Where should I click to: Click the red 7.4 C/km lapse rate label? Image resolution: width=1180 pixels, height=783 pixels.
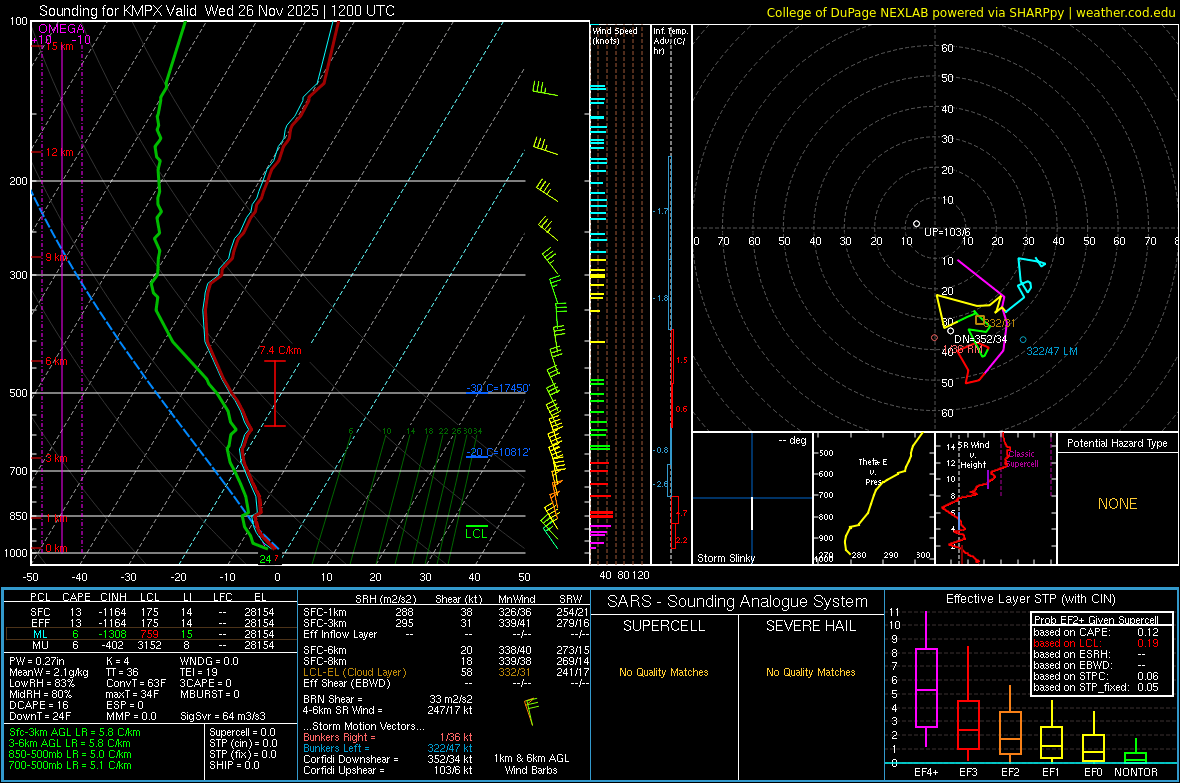tap(280, 350)
